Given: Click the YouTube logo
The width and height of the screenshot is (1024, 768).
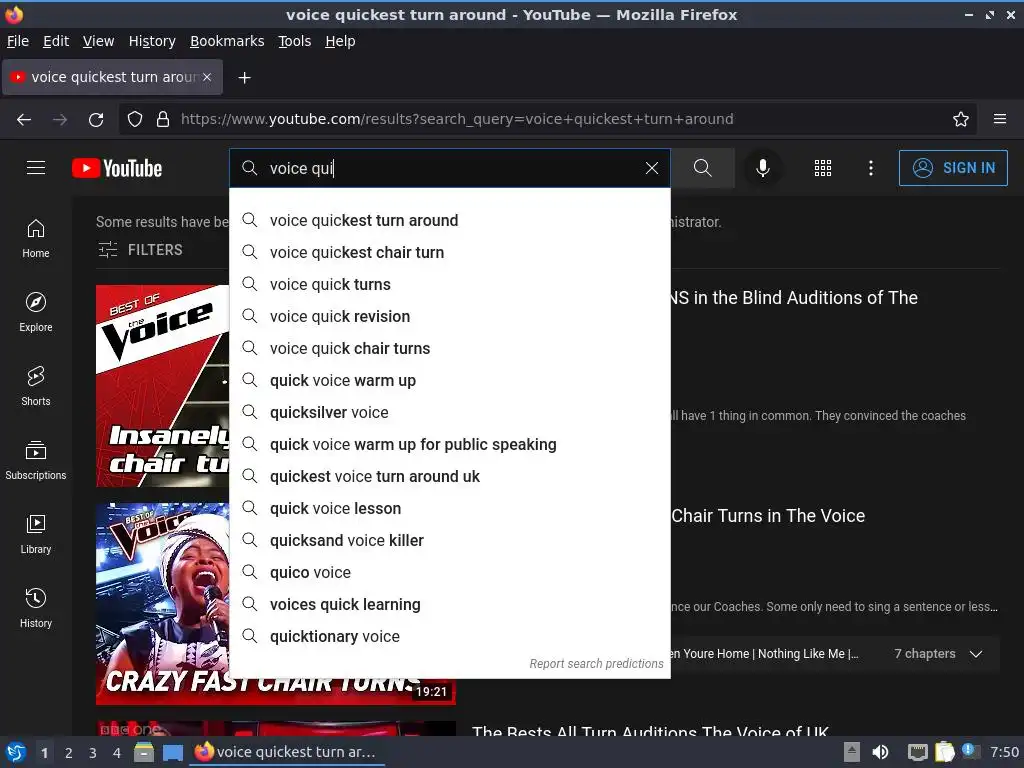Looking at the screenshot, I should pos(117,168).
